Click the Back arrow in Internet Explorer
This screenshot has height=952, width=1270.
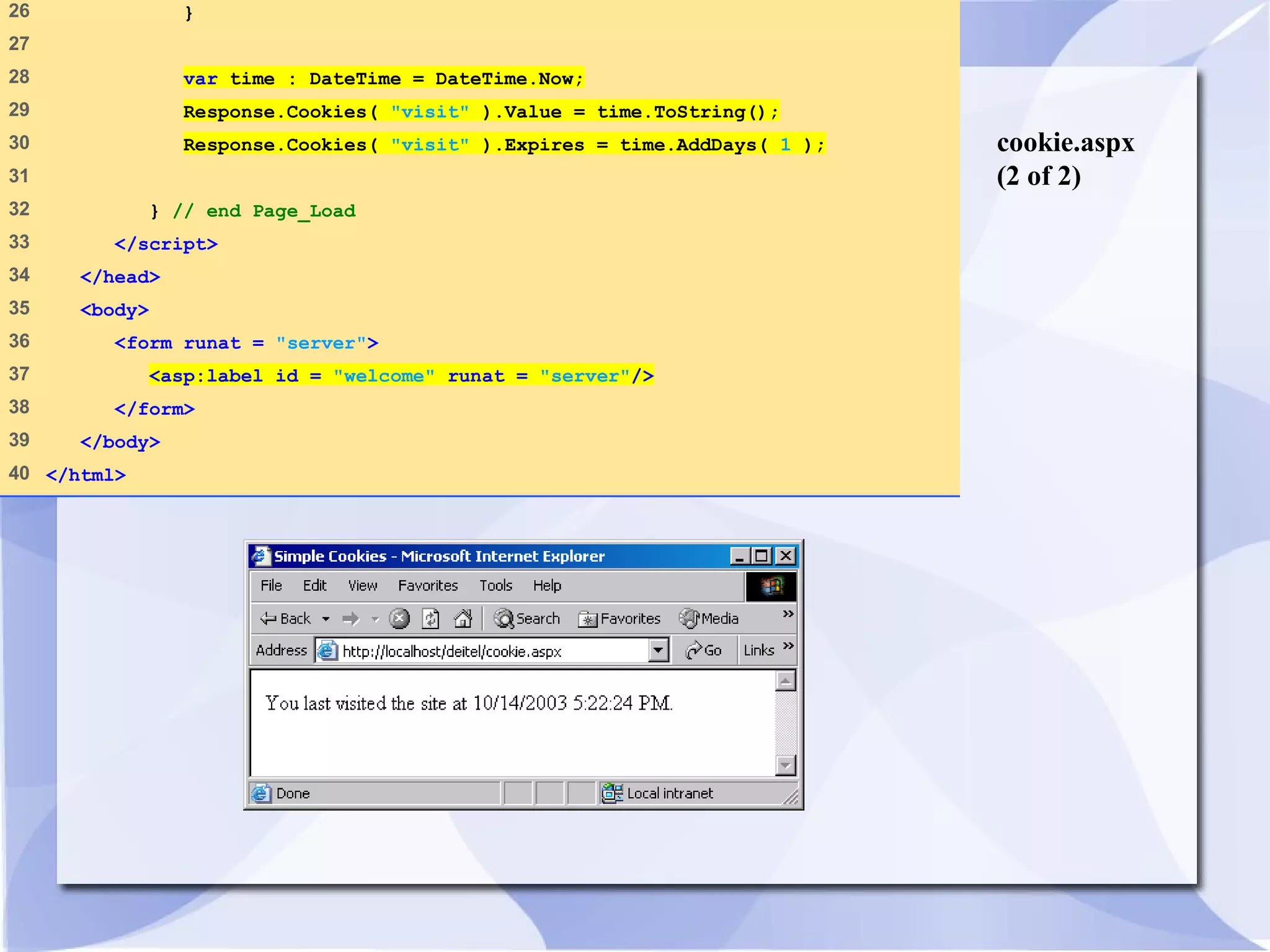point(285,619)
